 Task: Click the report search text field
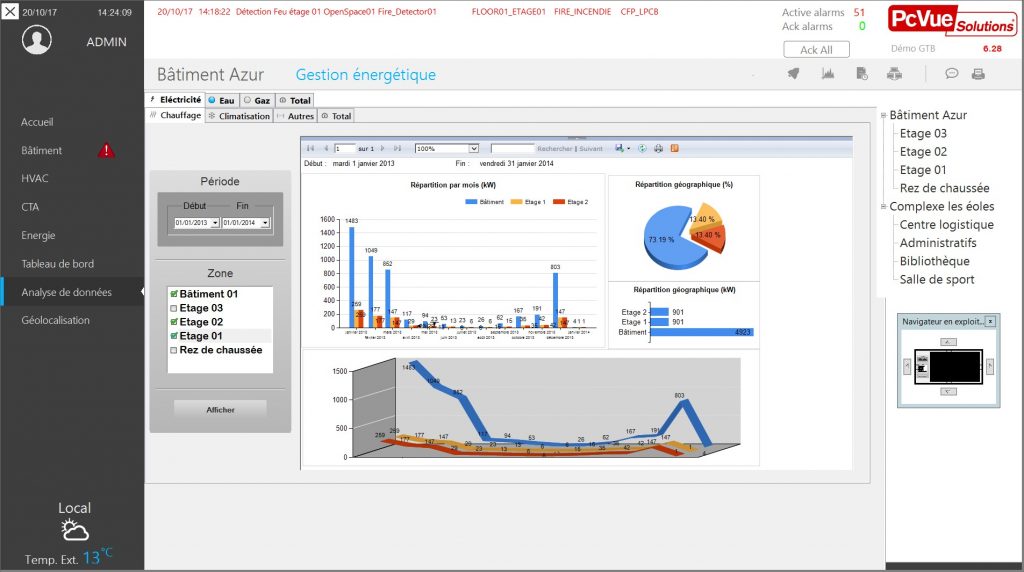tap(512, 148)
